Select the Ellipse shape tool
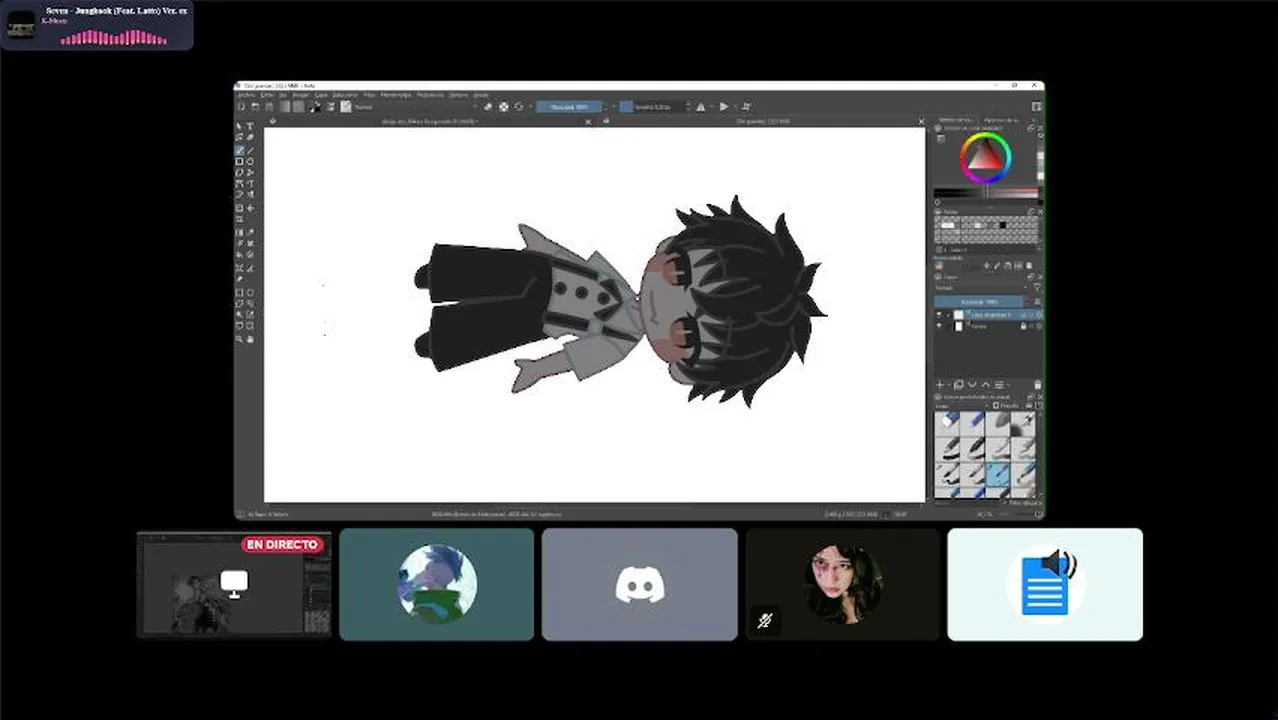The width and height of the screenshot is (1278, 720). coord(250,161)
